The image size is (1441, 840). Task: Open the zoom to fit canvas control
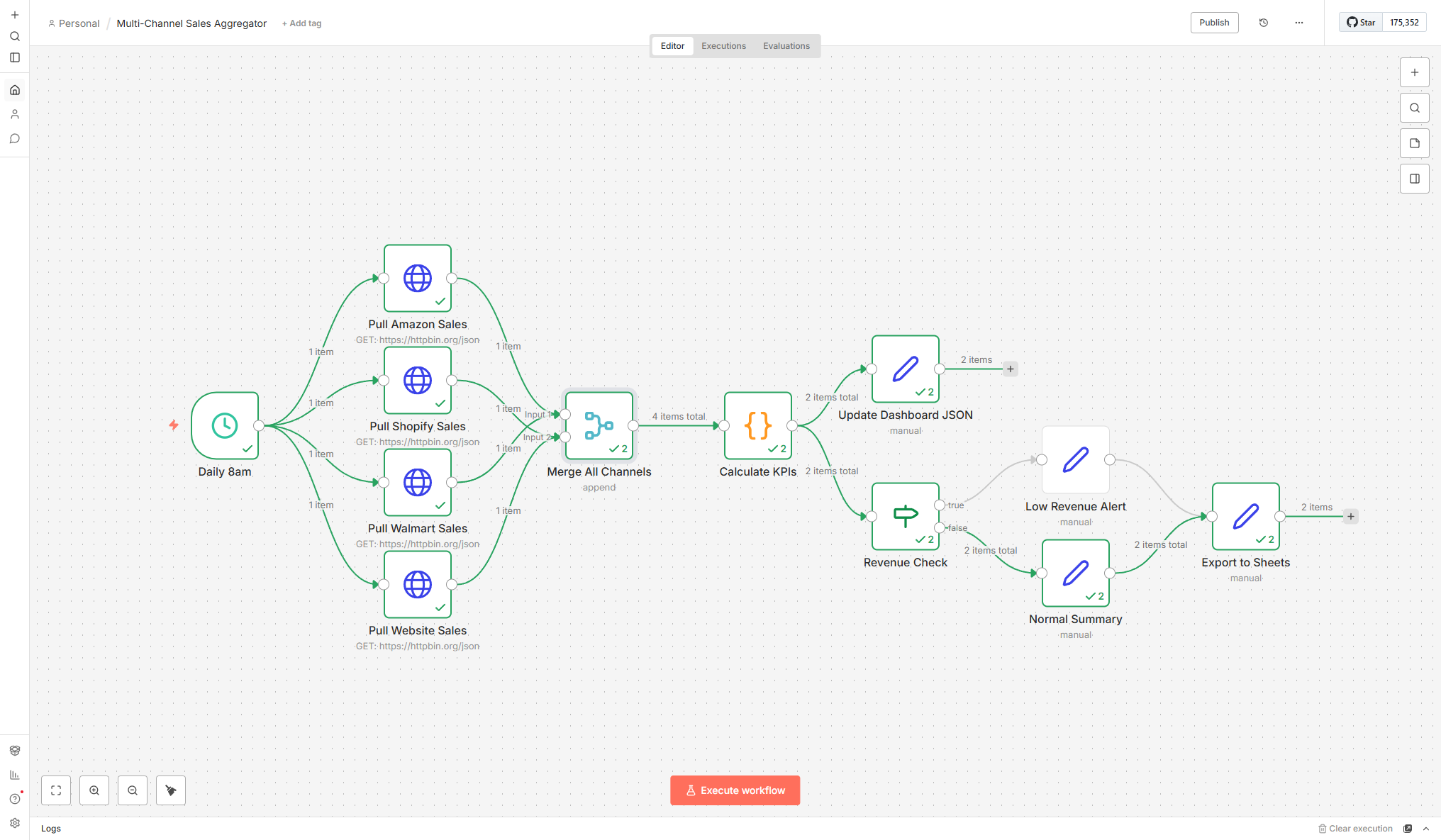click(56, 790)
